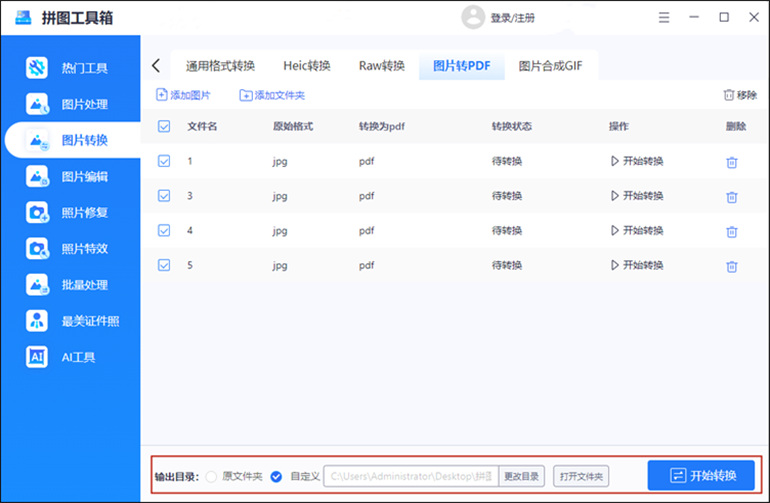
Task: Click the 打开文件夹 button
Action: [581, 476]
